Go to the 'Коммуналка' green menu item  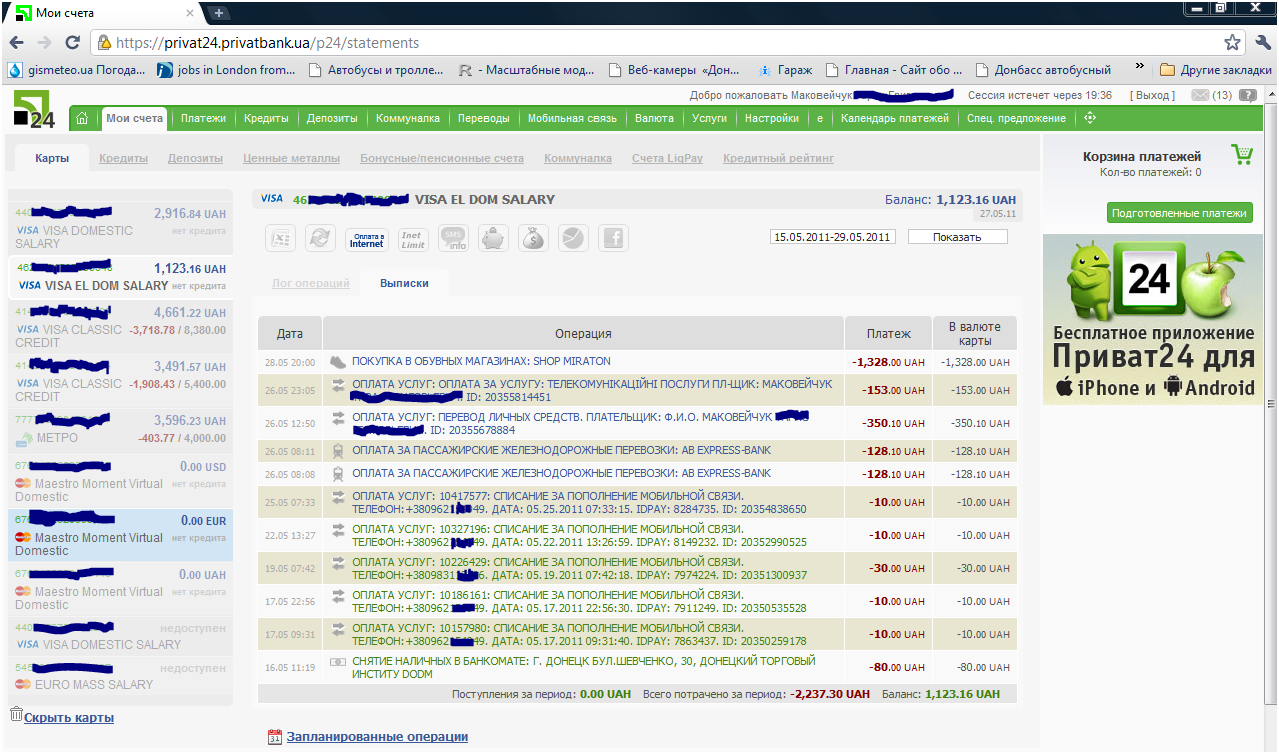click(x=408, y=118)
